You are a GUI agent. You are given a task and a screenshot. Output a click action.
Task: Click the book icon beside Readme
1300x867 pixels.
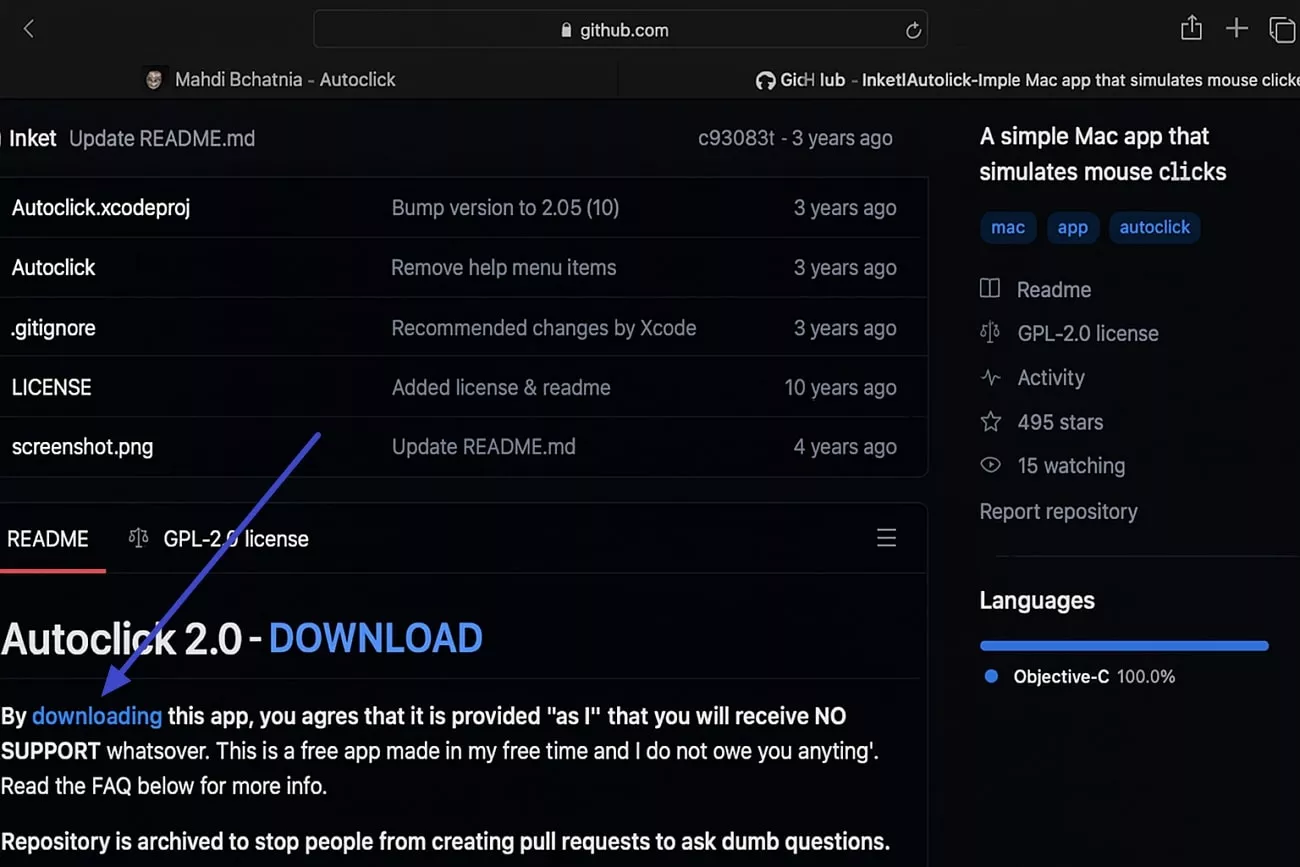pyautogui.click(x=990, y=289)
